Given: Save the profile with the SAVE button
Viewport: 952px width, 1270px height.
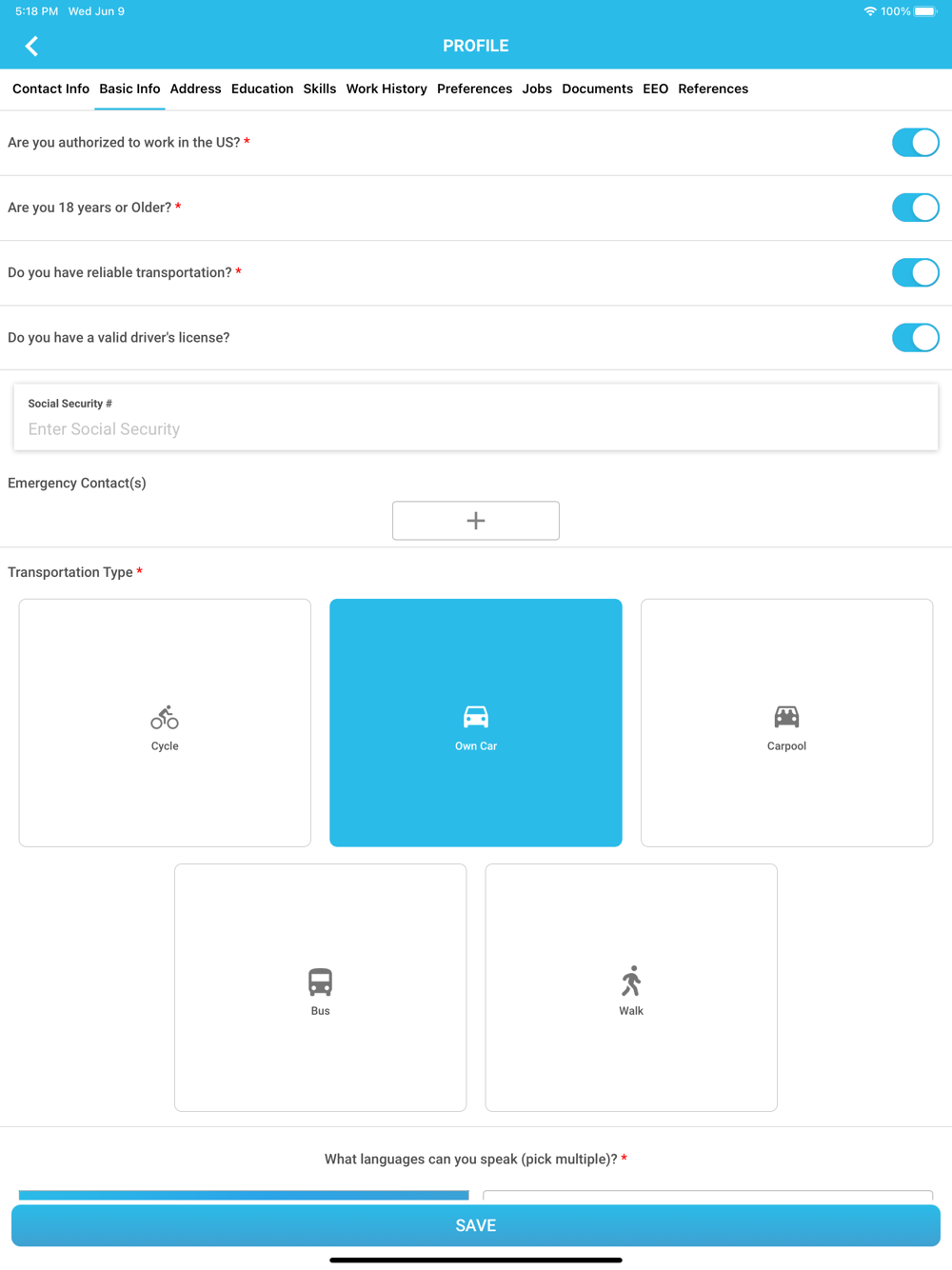Looking at the screenshot, I should [476, 1225].
